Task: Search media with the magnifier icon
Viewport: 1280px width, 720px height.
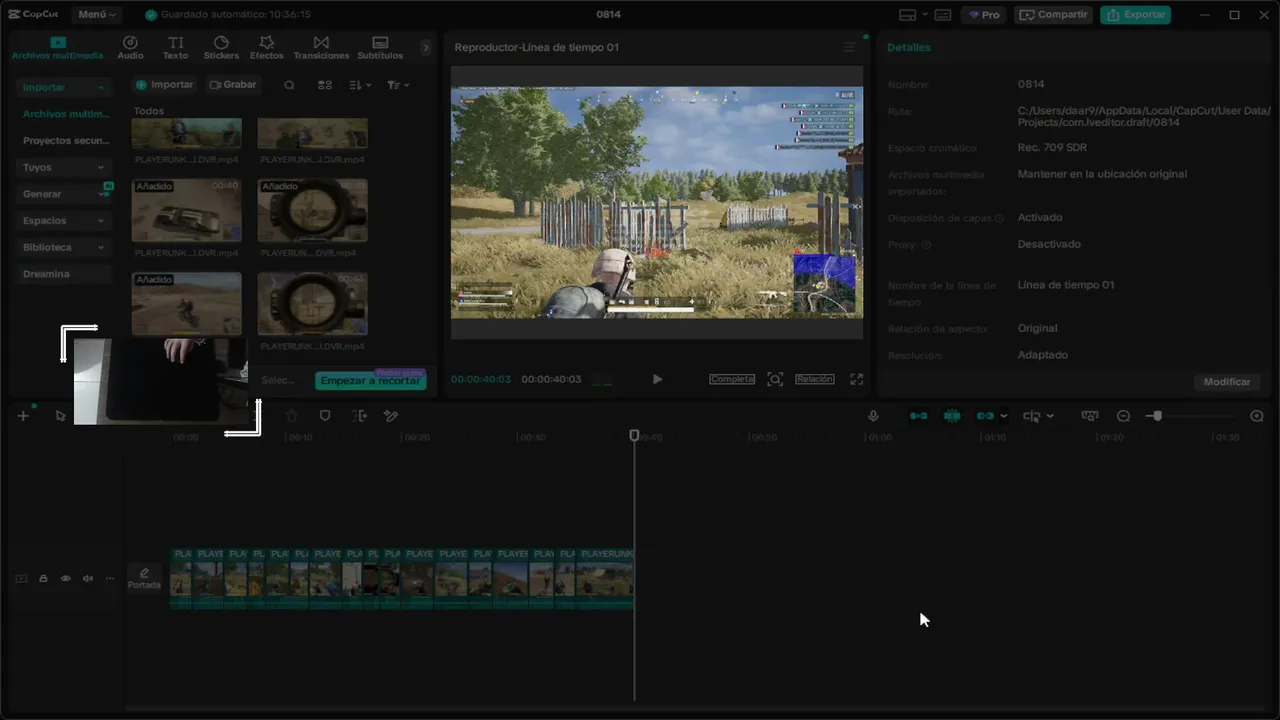Action: tap(289, 85)
